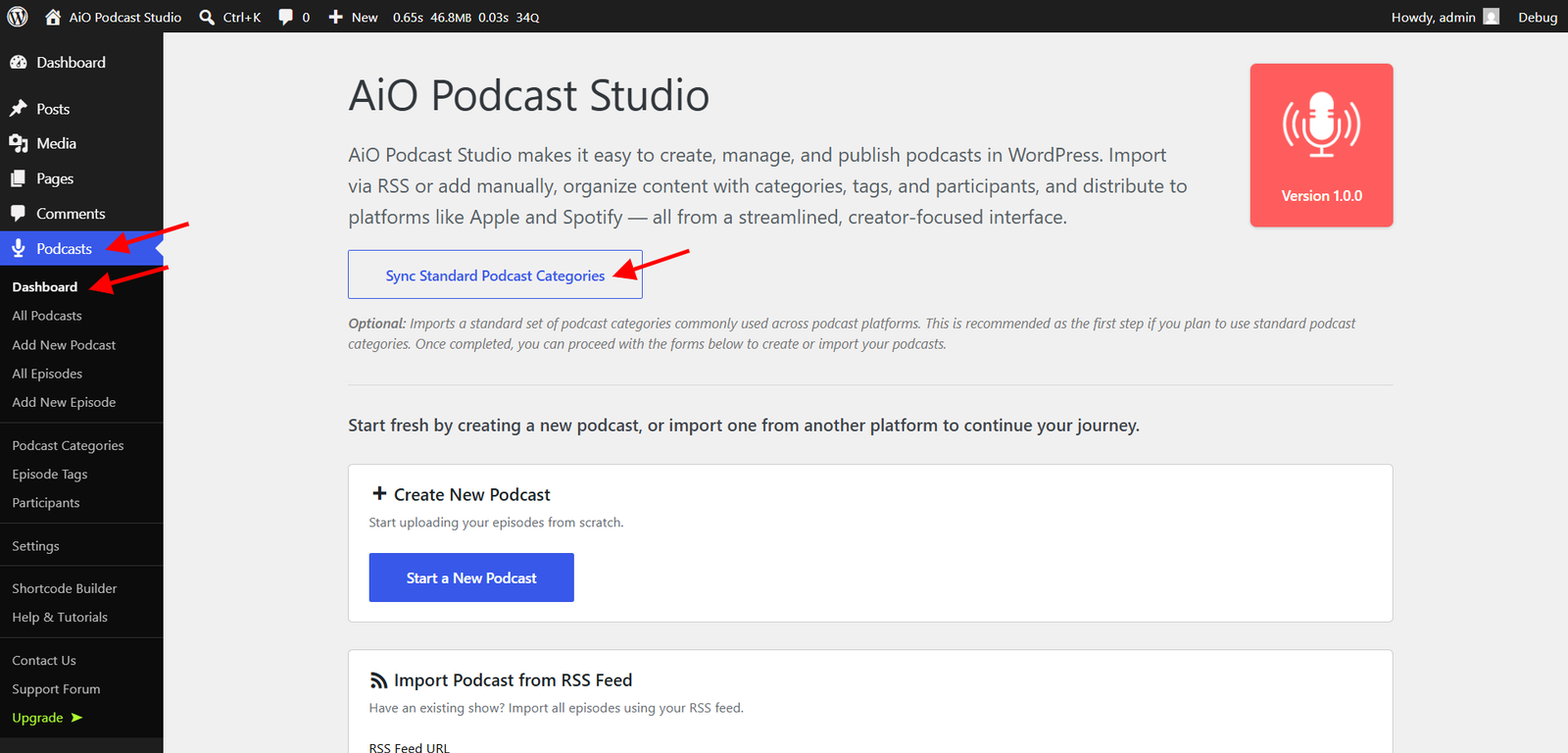Go to Participants
Screen dimensions: 1568x753
click(46, 503)
